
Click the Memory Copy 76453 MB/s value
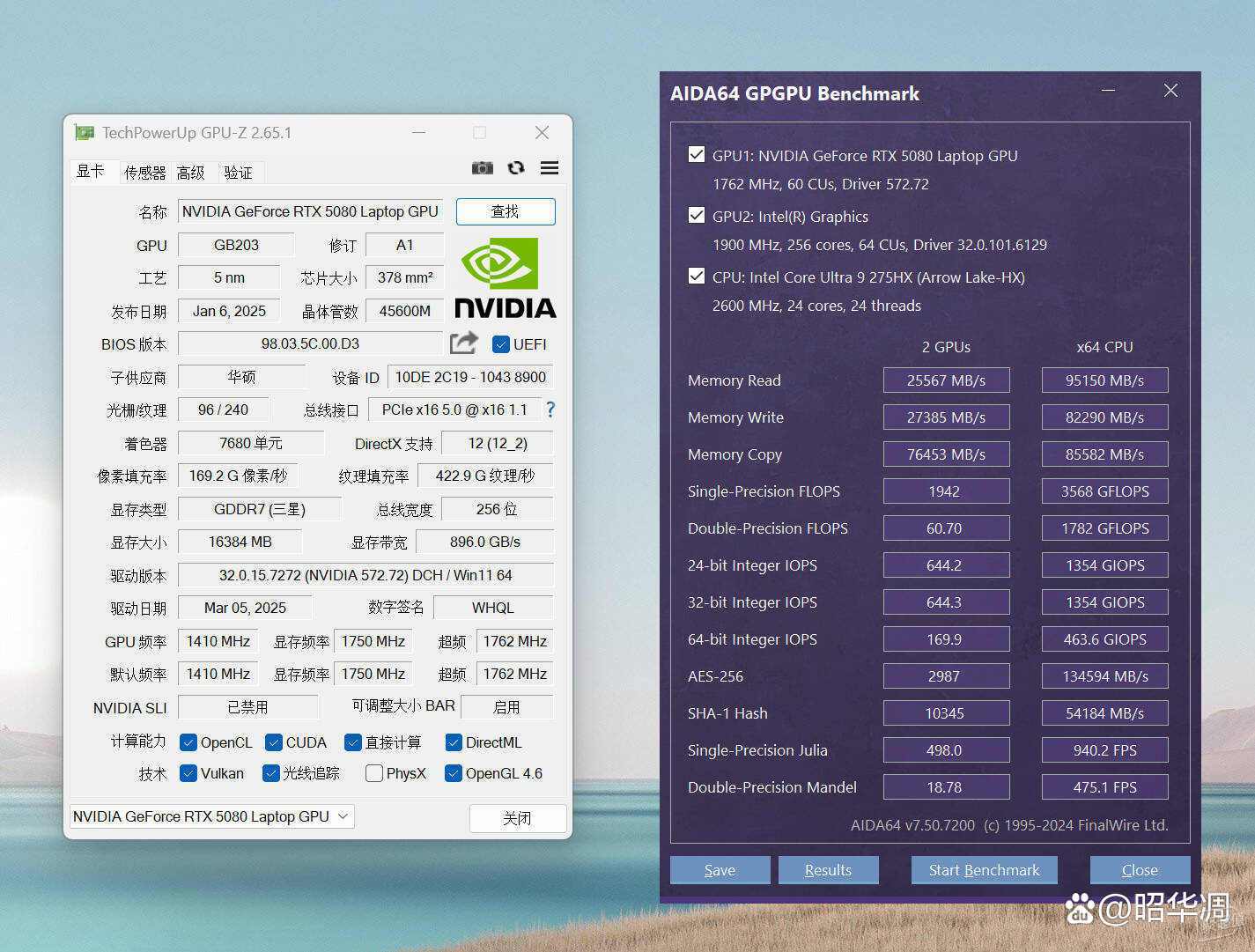point(946,454)
